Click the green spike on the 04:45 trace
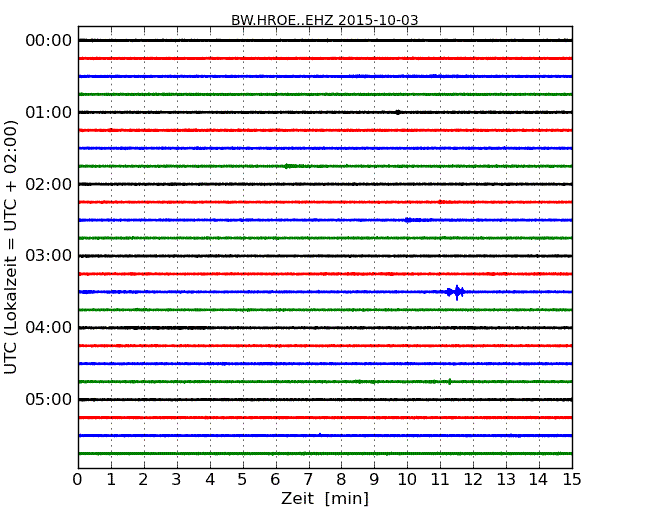Image resolution: width=650 pixels, height=520 pixels. [450, 381]
